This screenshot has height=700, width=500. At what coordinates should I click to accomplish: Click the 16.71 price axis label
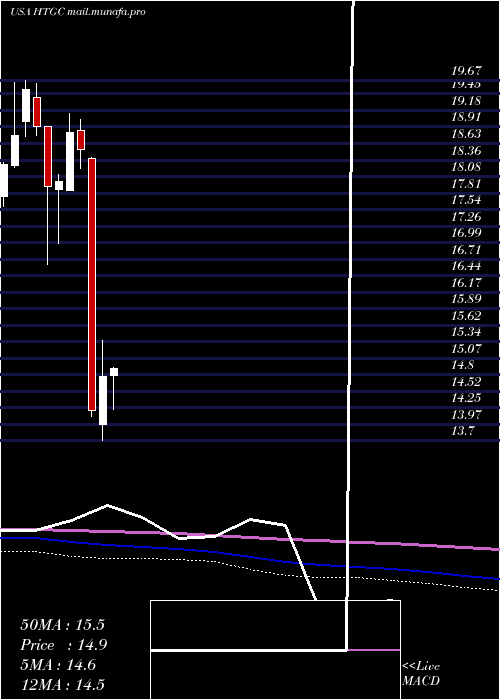point(466,250)
